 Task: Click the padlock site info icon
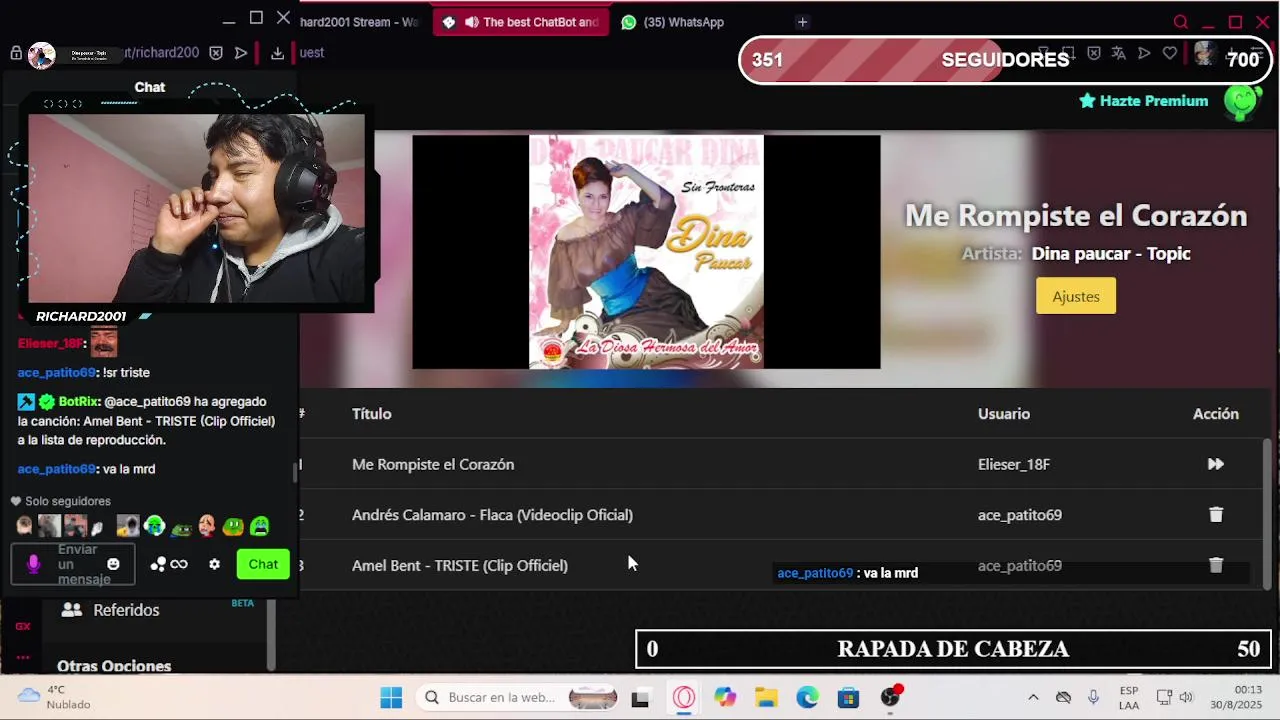(x=16, y=53)
